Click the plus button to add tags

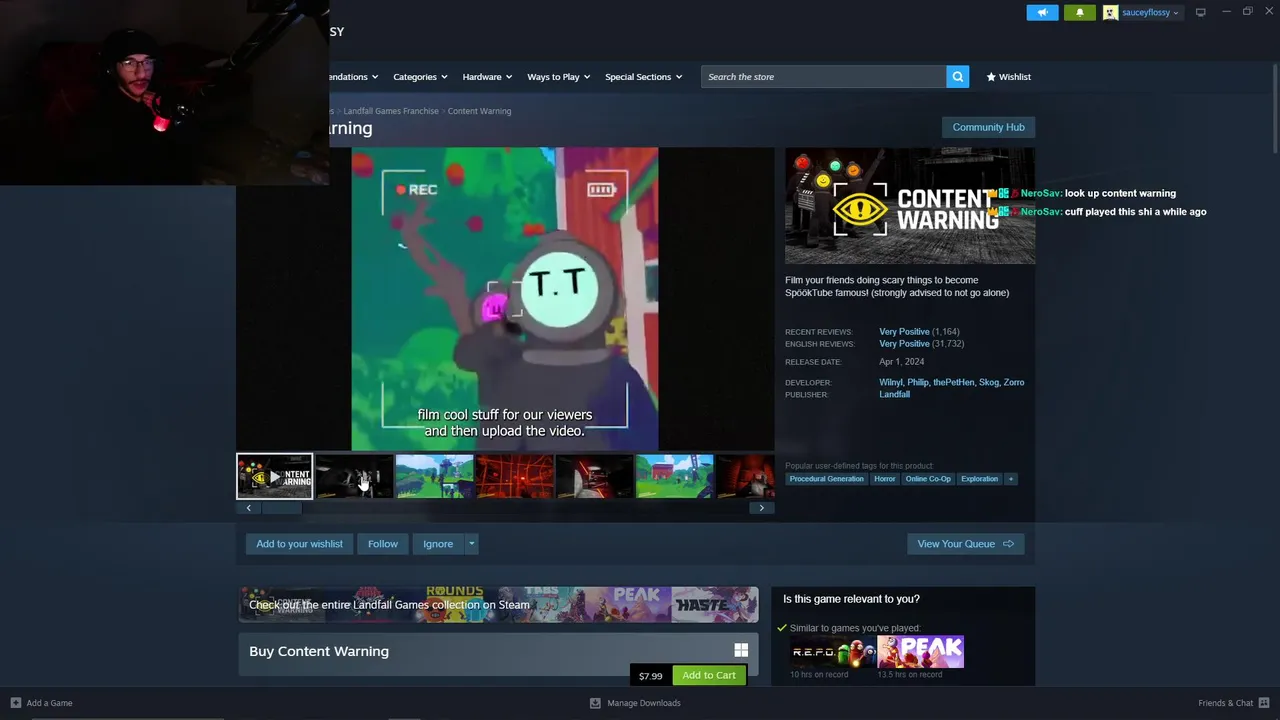(x=1011, y=479)
